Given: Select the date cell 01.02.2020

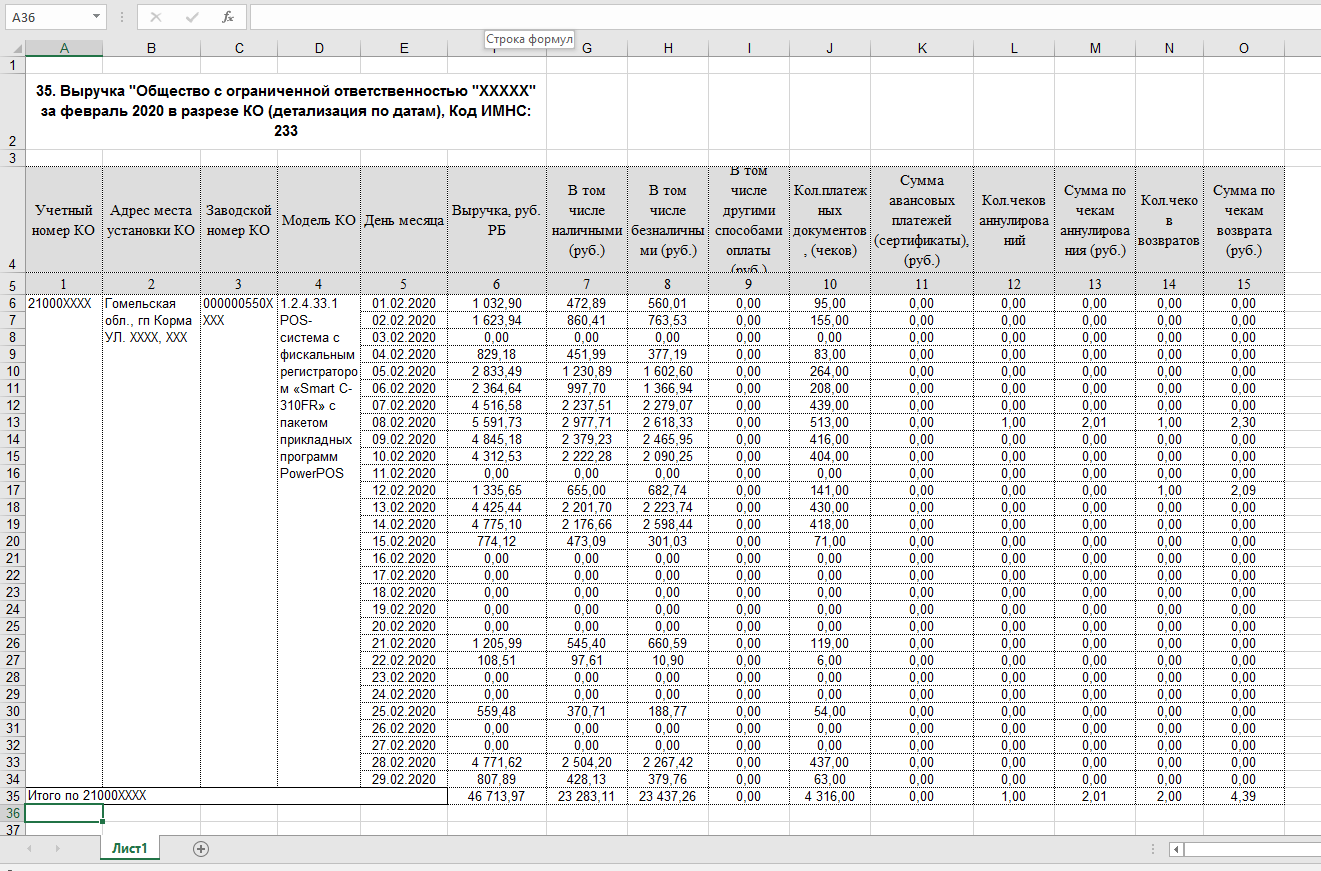Looking at the screenshot, I should pos(404,303).
